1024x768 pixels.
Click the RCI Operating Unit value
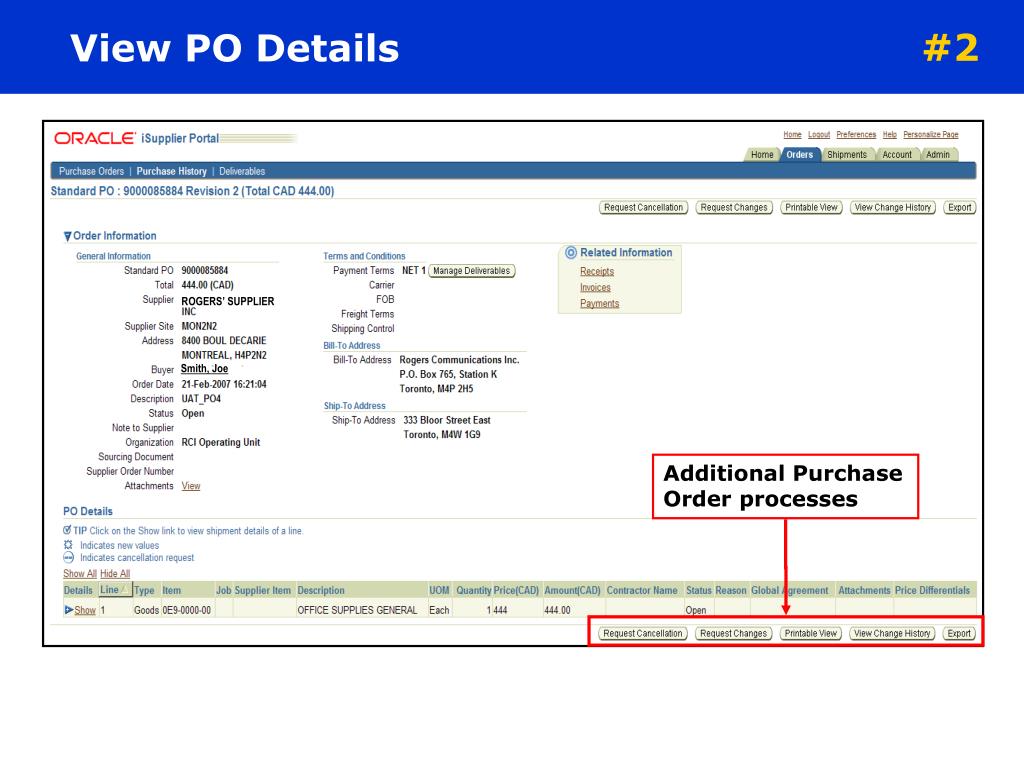coord(221,443)
